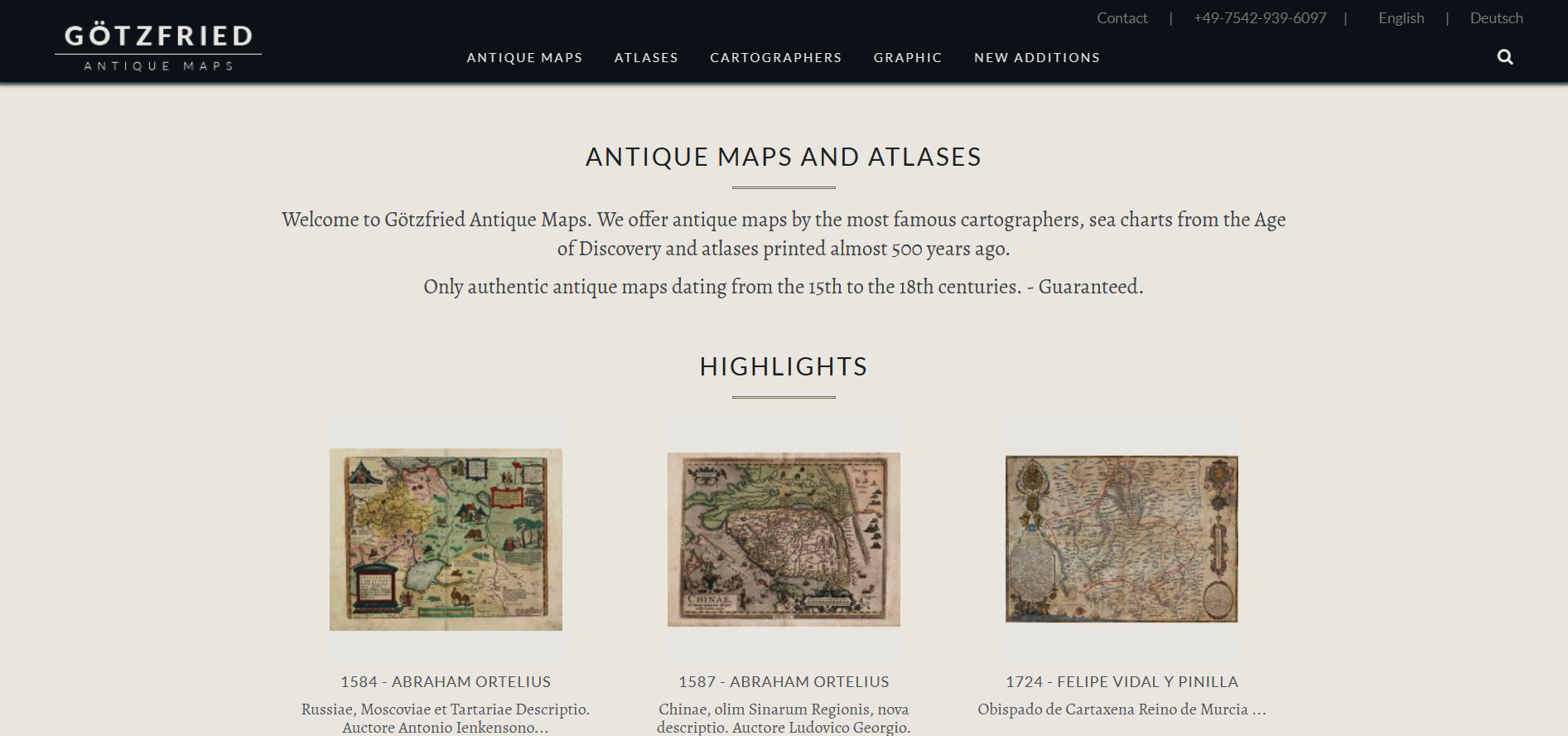Select 'Obispado de Cartaxena Reino de Murcia' text
The image size is (1568, 736).
[1122, 709]
